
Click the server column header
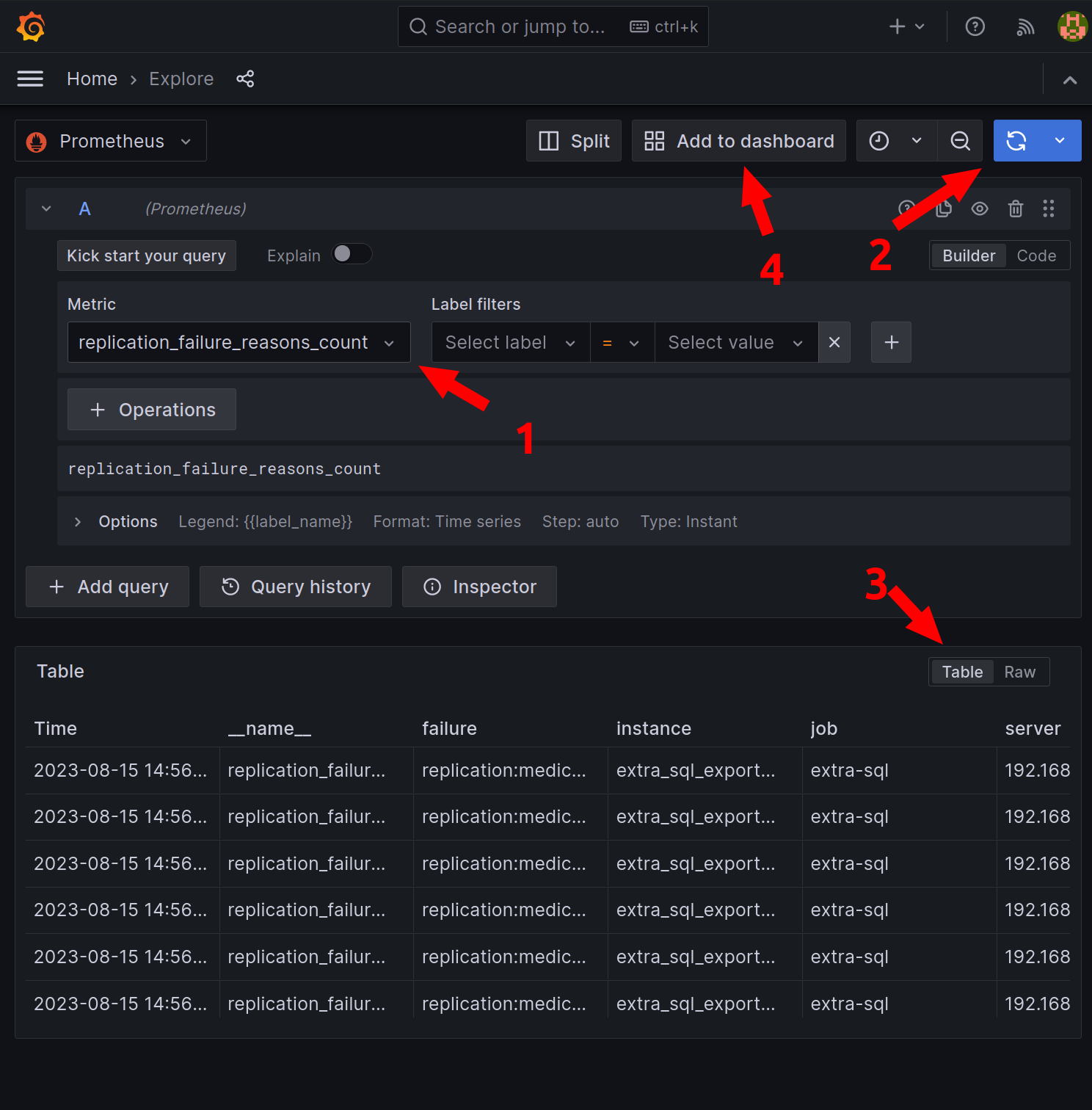[1033, 728]
